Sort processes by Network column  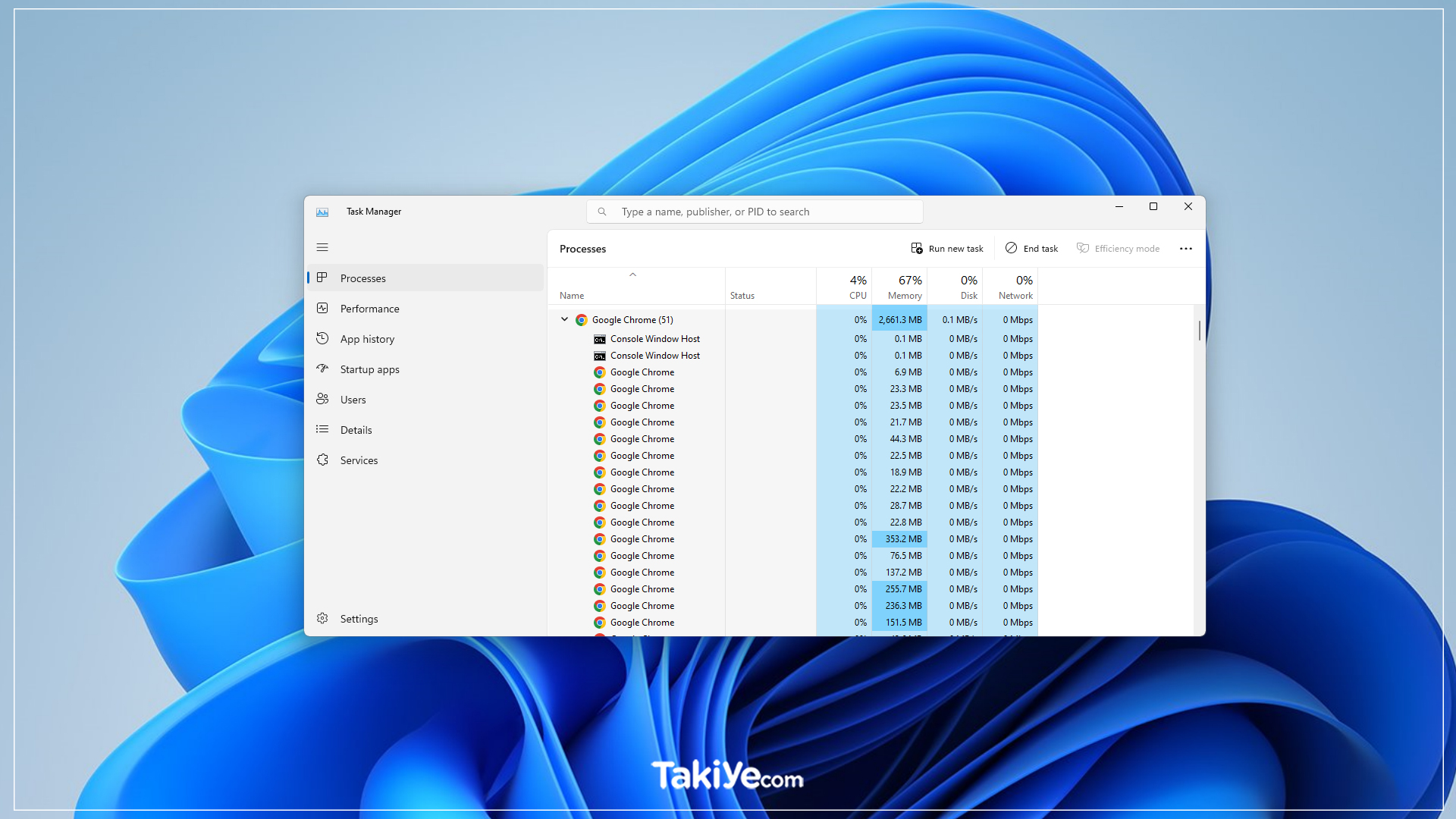tap(1010, 287)
